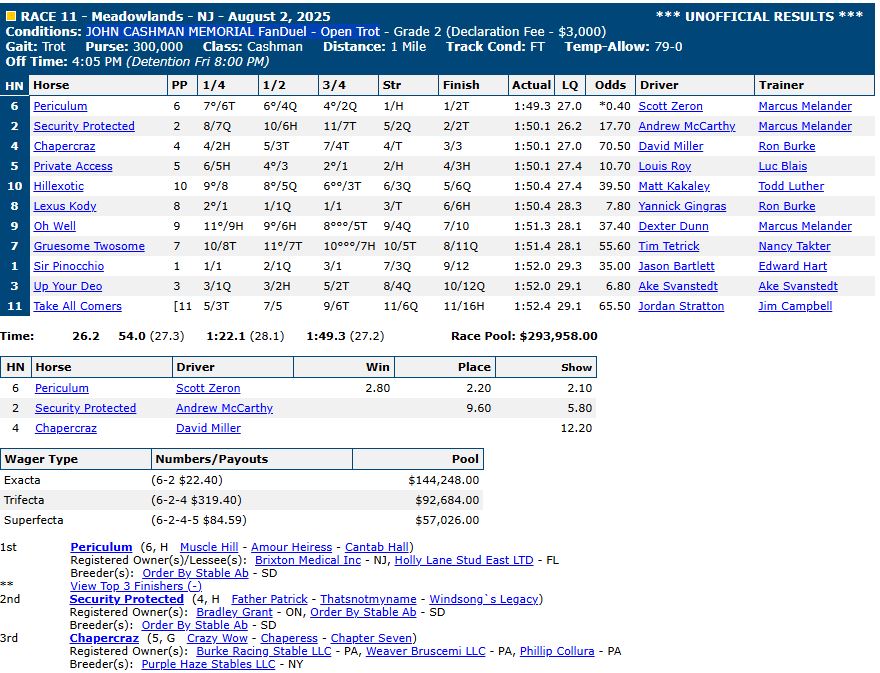The height and width of the screenshot is (673, 880).
Task: Open owner Brixton Medical Inc link
Action: tap(308, 560)
